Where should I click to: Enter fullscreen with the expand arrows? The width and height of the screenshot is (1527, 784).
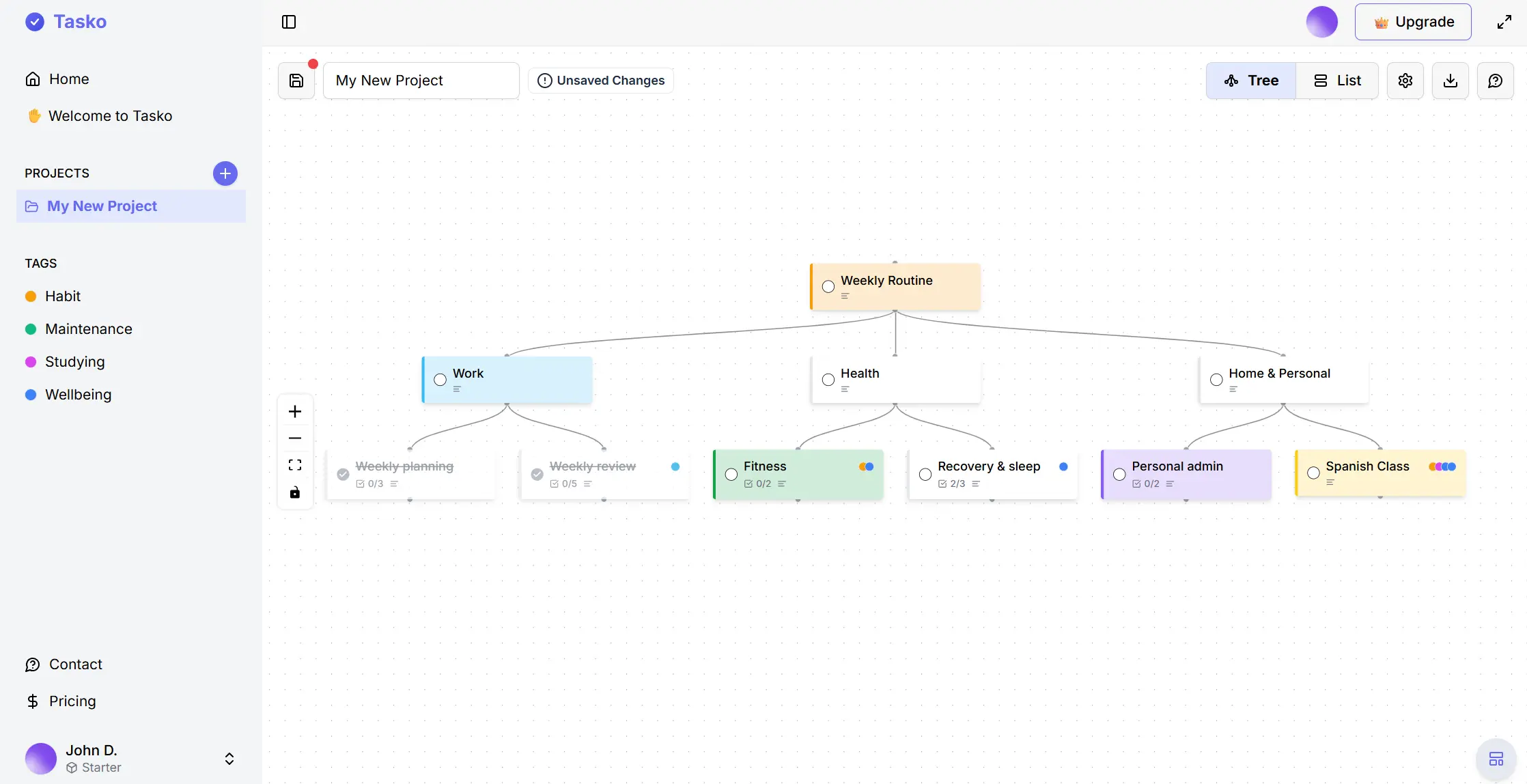pos(1504,22)
